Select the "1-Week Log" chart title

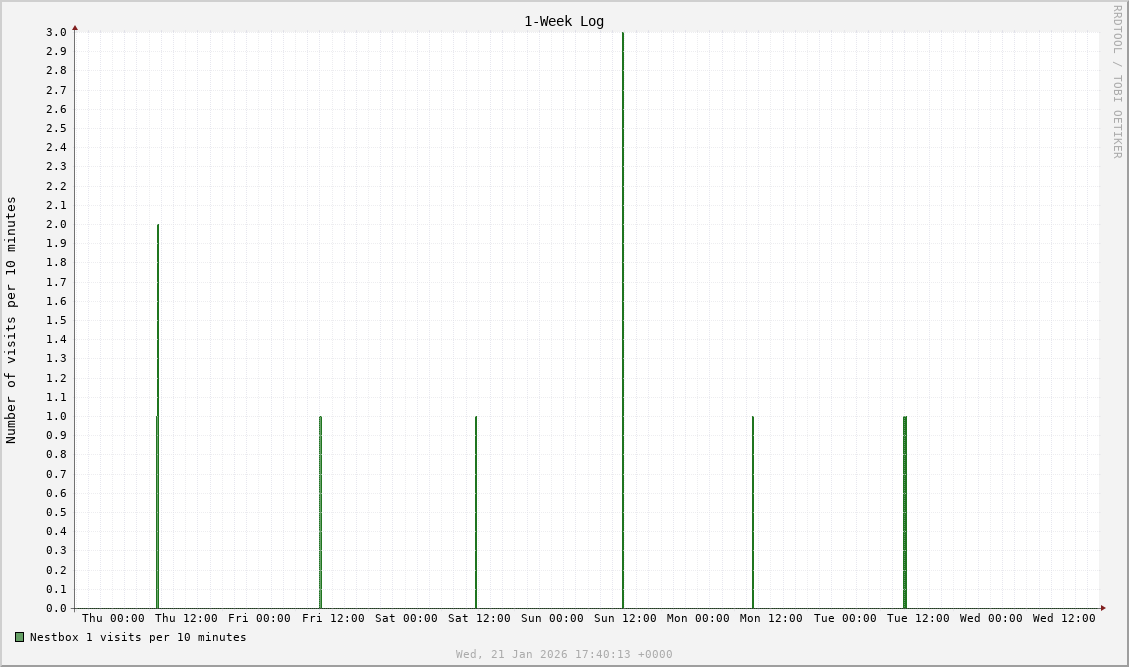pyautogui.click(x=564, y=21)
